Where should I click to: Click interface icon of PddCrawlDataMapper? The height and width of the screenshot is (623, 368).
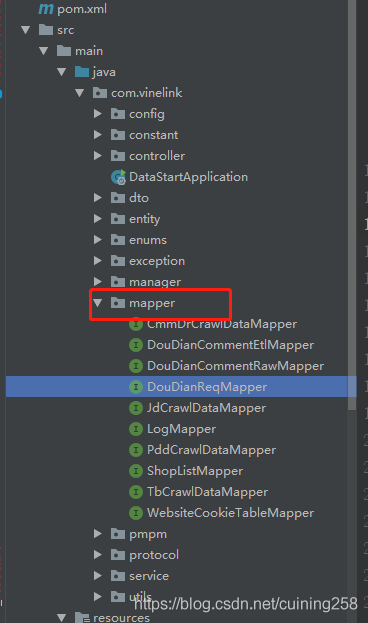point(136,450)
